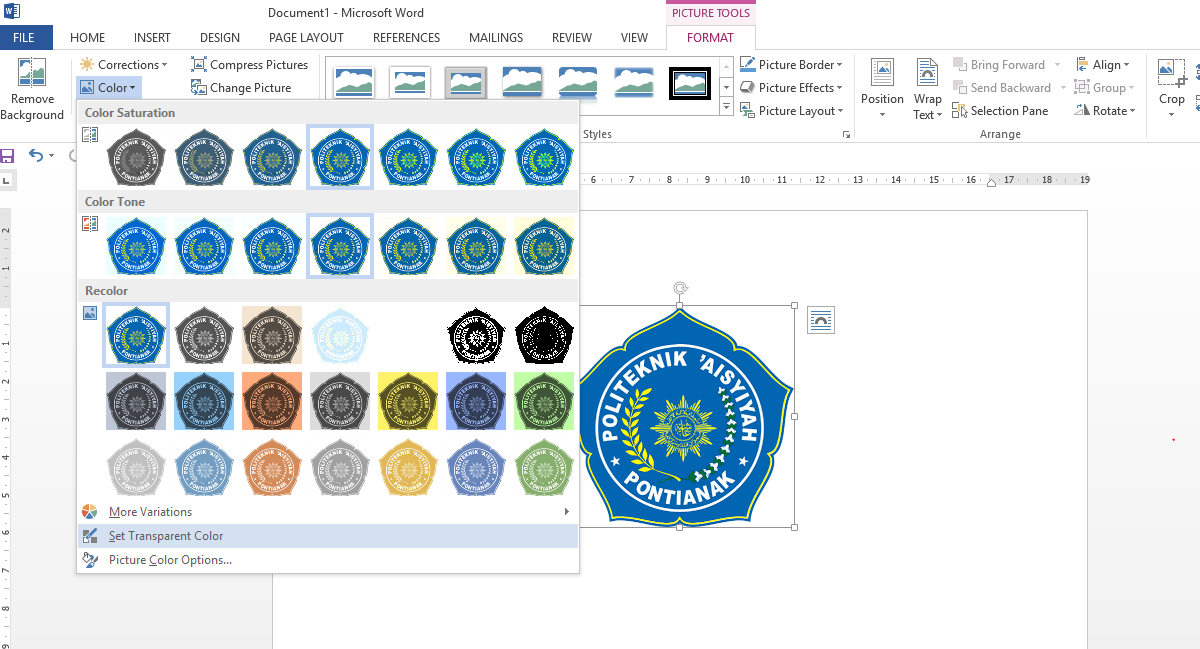Apply the light green recolor thumbnail
1200x649 pixels.
(544, 467)
